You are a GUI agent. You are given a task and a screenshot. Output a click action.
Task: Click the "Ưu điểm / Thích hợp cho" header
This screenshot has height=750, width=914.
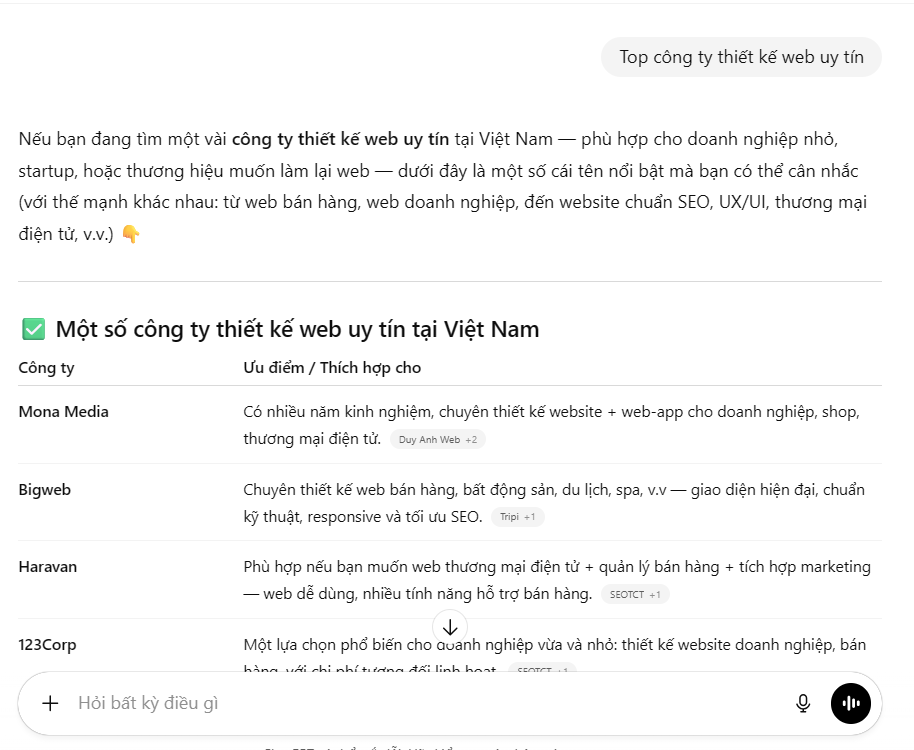coord(332,368)
